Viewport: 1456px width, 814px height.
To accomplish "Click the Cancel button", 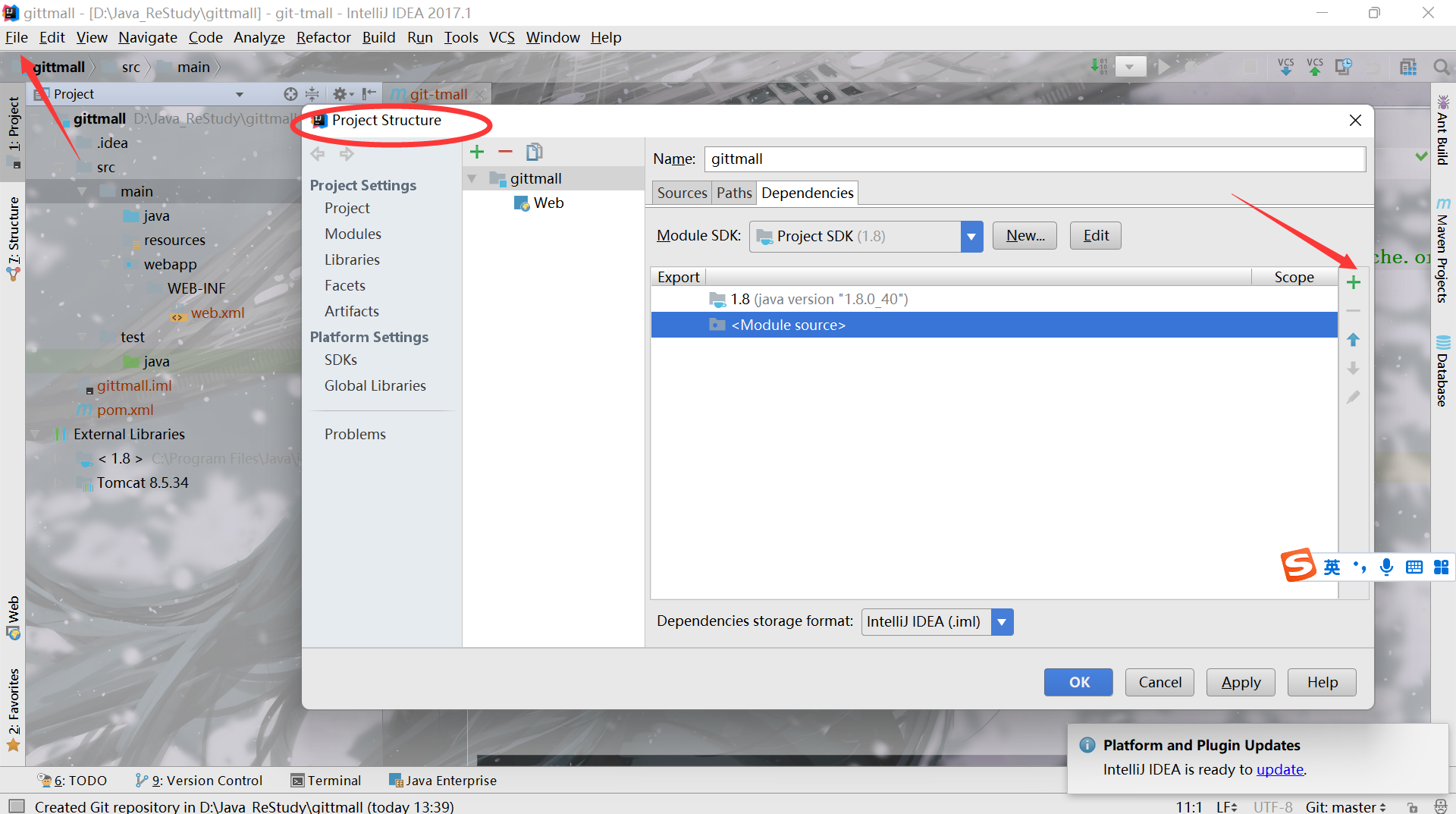I will (x=1159, y=682).
